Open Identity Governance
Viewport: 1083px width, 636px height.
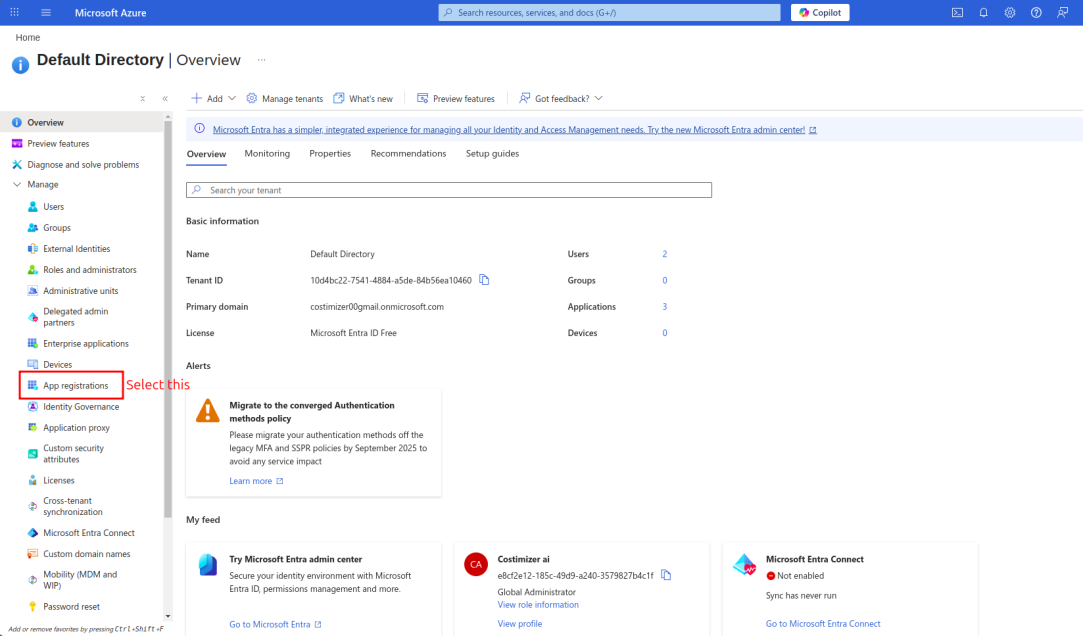click(81, 407)
